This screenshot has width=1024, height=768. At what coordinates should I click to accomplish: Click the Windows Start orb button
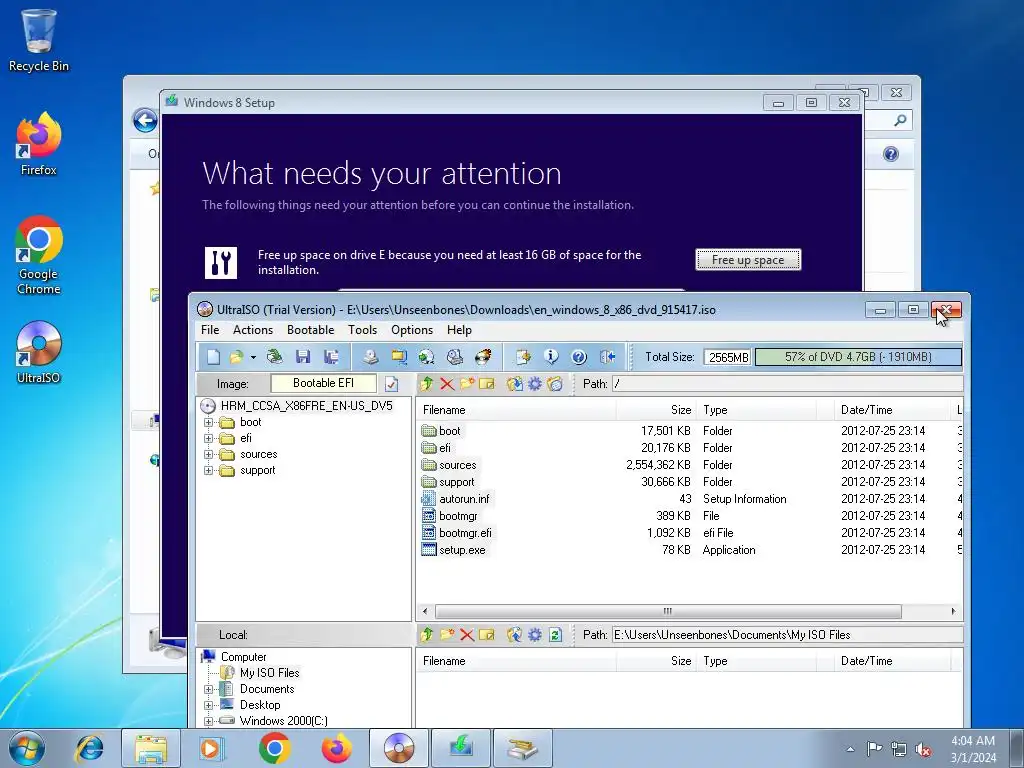[x=27, y=748]
